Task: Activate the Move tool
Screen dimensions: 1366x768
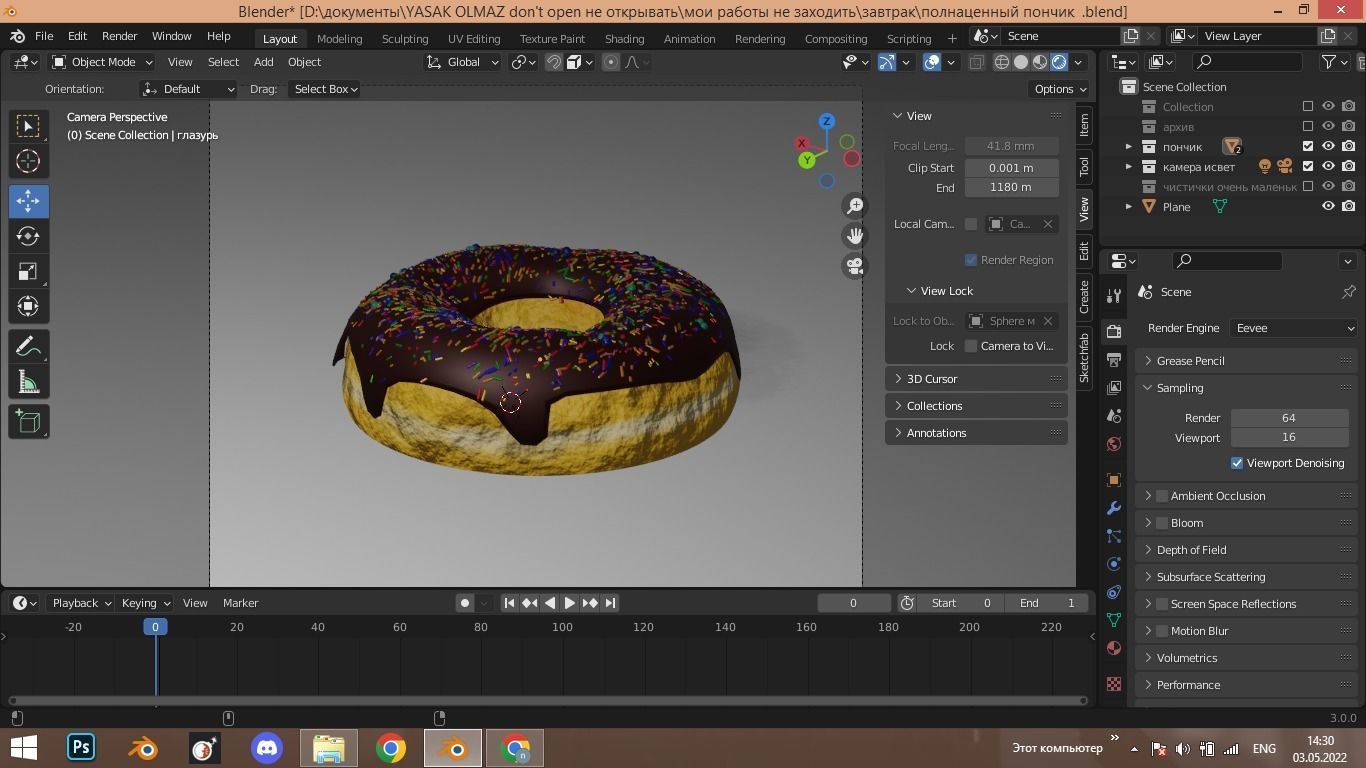Action: click(28, 201)
